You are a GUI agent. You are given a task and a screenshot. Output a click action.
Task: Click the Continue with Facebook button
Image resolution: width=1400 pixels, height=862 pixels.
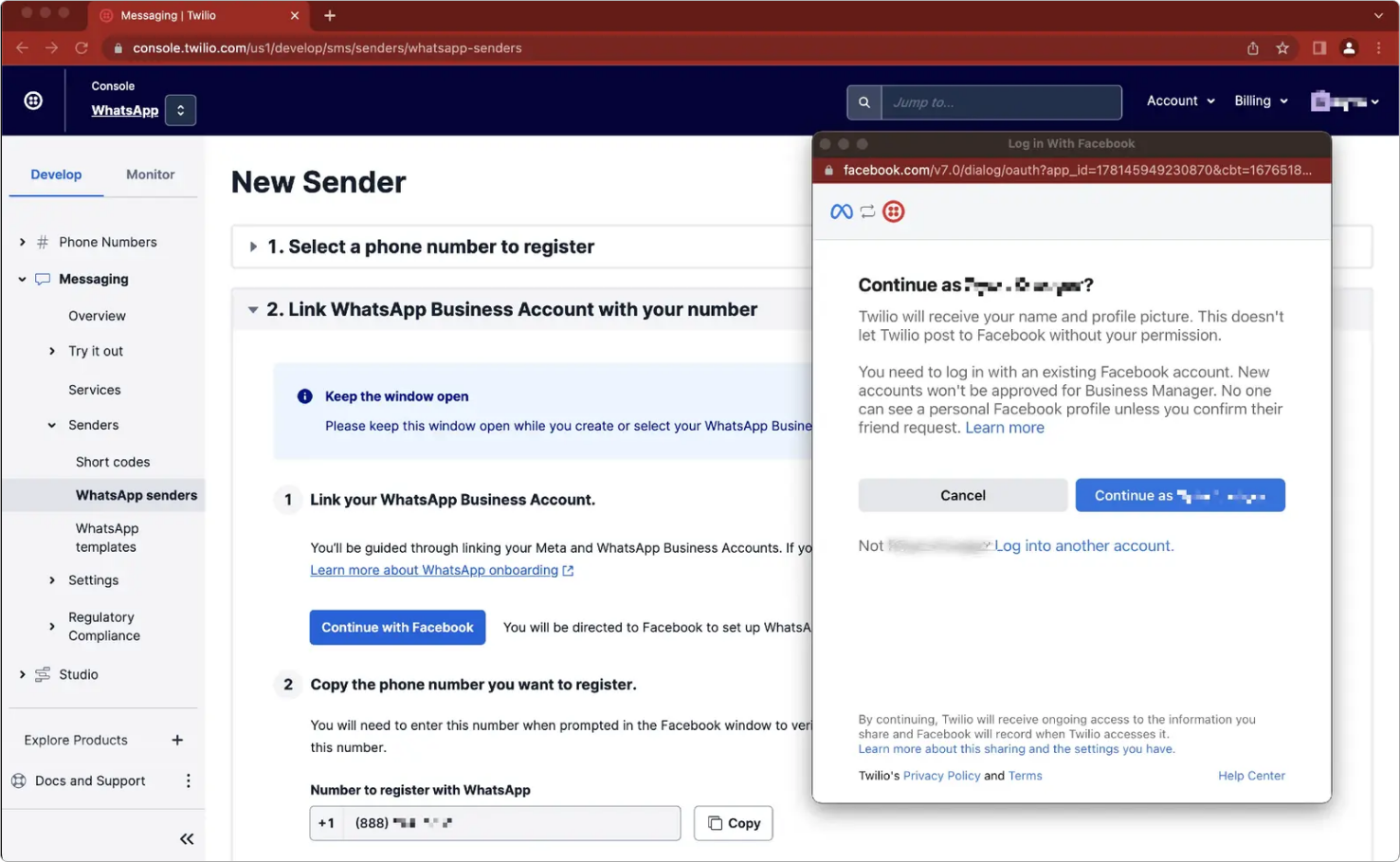tap(397, 627)
